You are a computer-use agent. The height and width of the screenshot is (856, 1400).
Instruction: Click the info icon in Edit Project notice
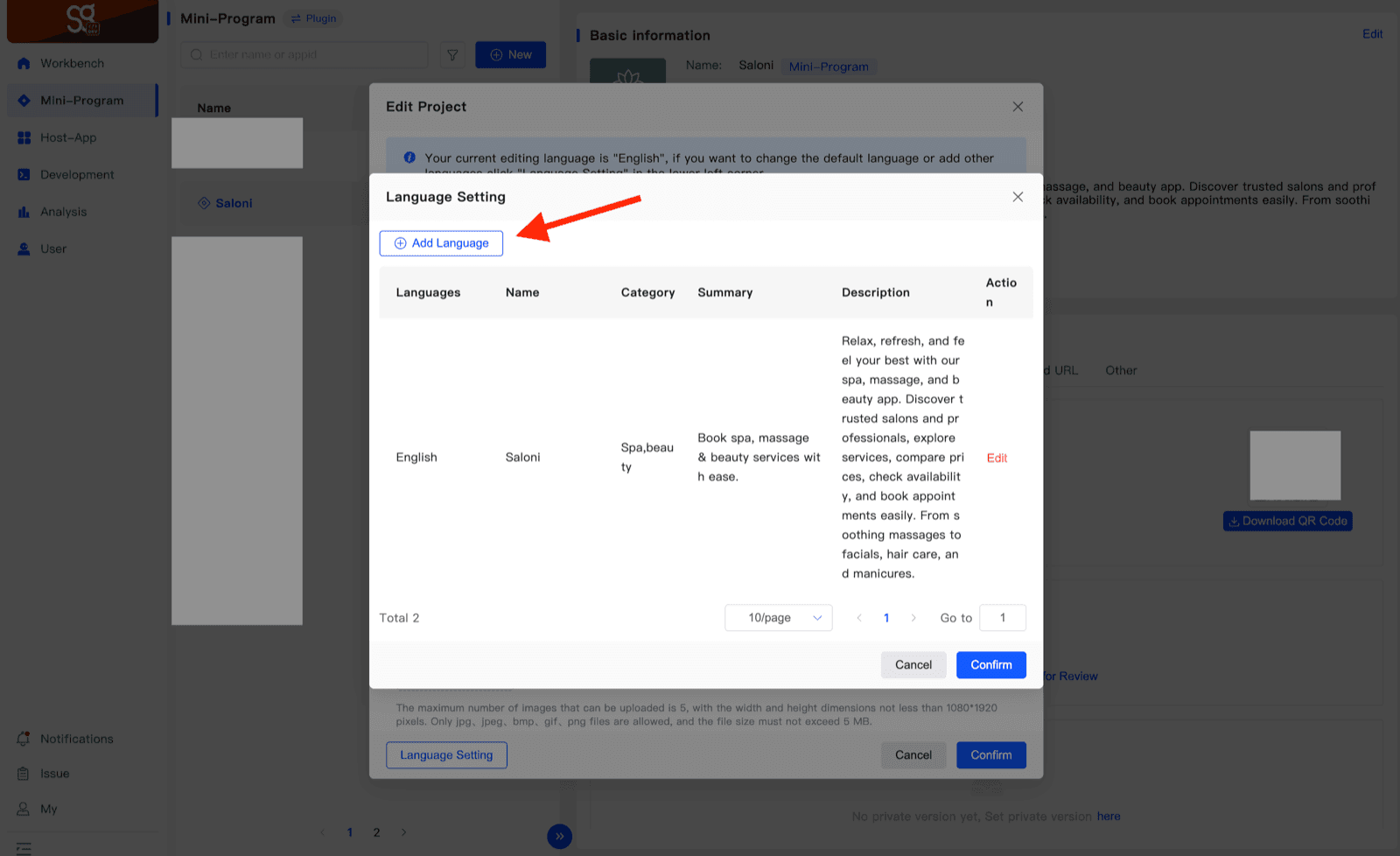point(409,158)
